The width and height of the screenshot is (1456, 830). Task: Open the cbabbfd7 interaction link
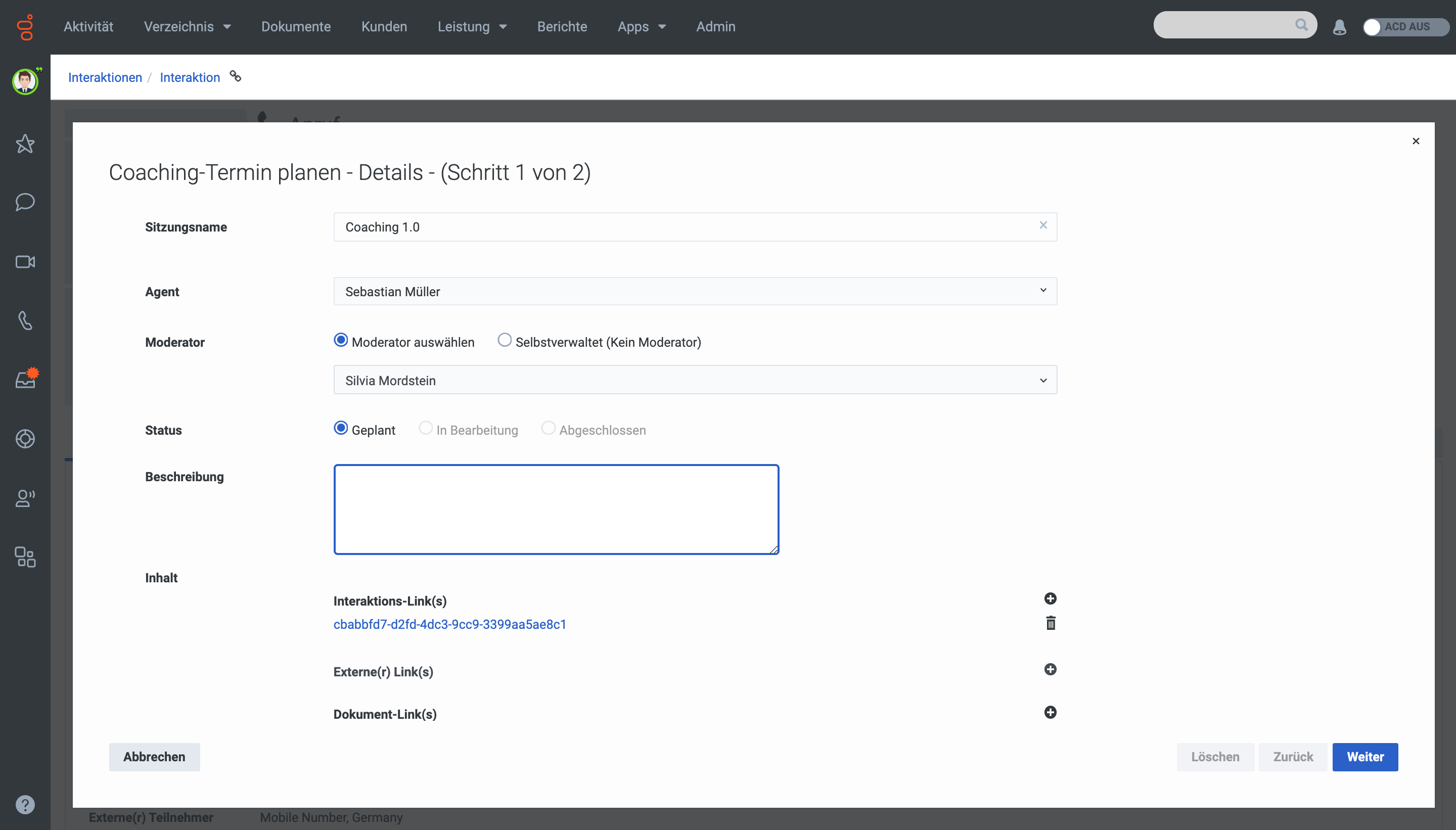449,624
